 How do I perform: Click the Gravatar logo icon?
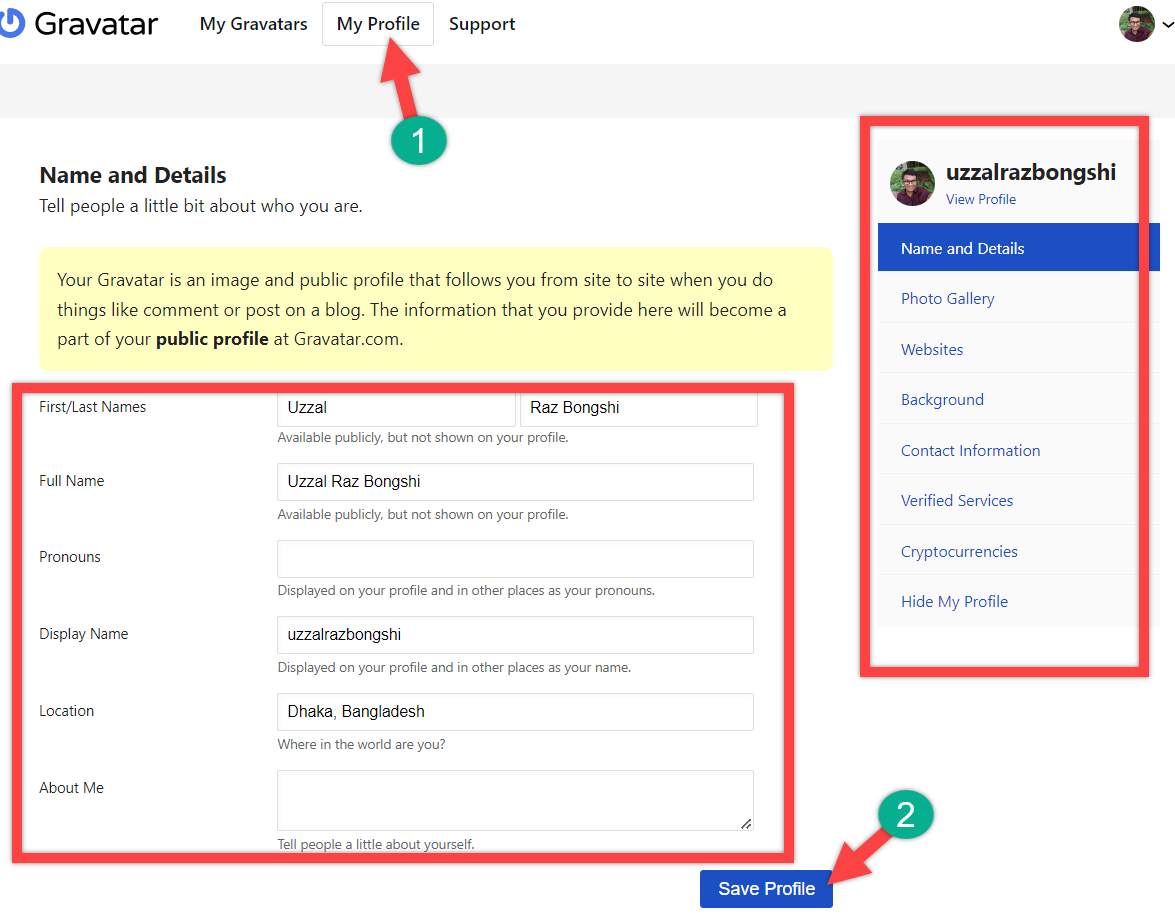pyautogui.click(x=13, y=24)
